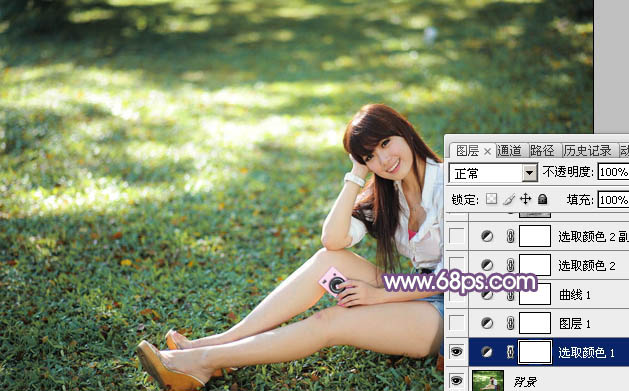The width and height of the screenshot is (629, 391).
Task: Click adjustment icon of 选取颜色 2 副本 layer
Action: pyautogui.click(x=487, y=236)
